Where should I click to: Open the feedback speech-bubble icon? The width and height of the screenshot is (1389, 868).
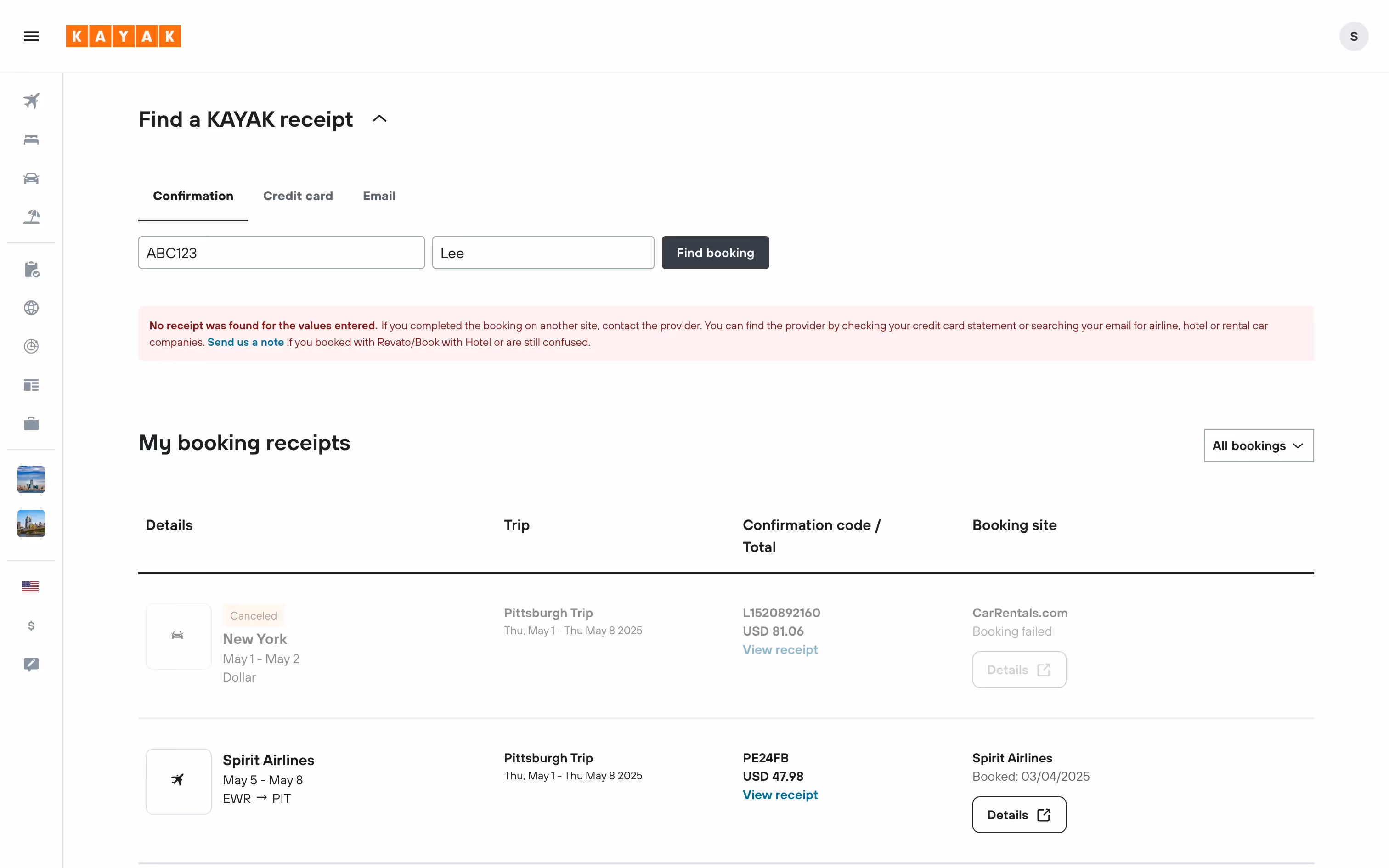point(31,664)
